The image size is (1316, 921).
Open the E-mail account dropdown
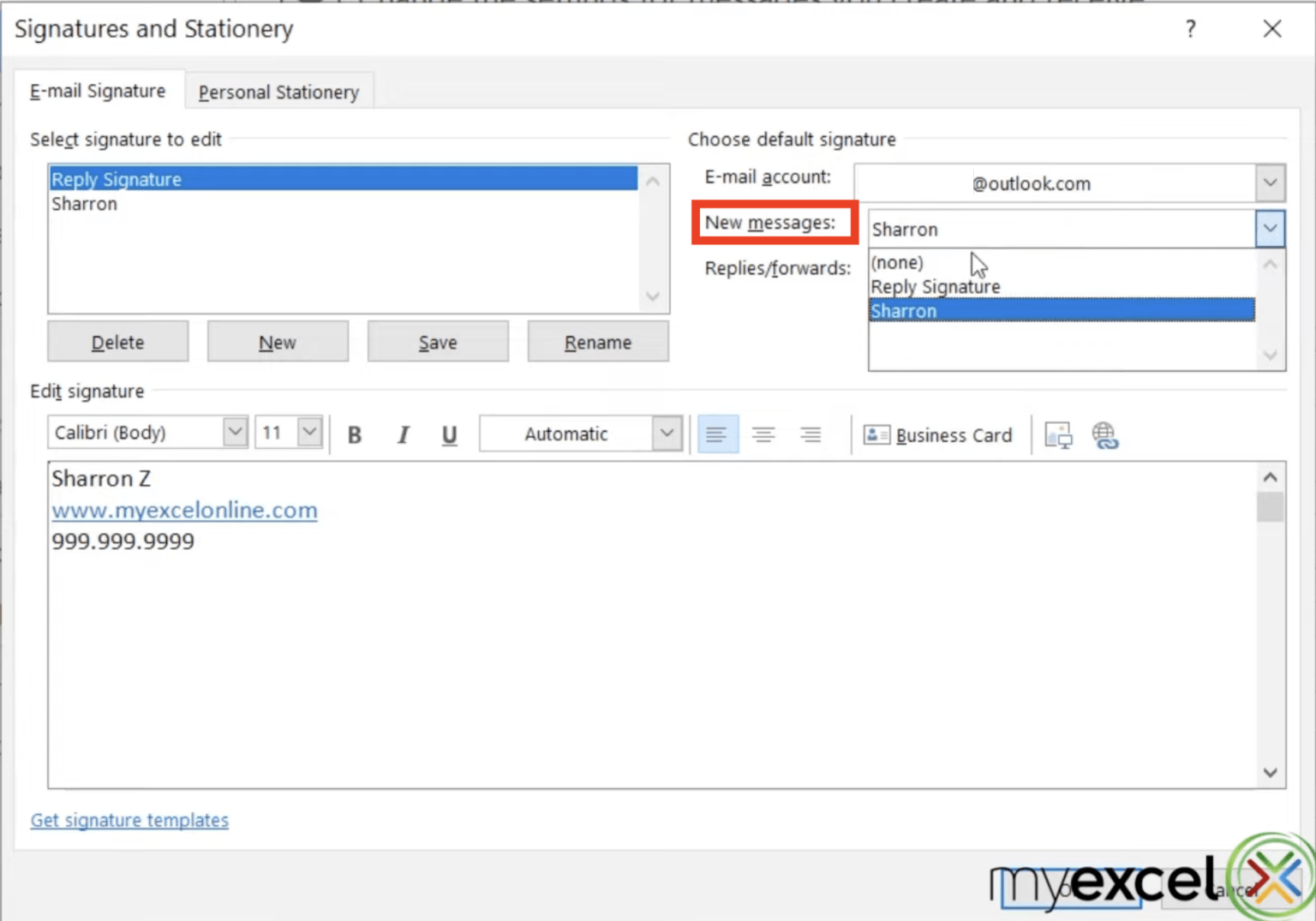coord(1271,182)
